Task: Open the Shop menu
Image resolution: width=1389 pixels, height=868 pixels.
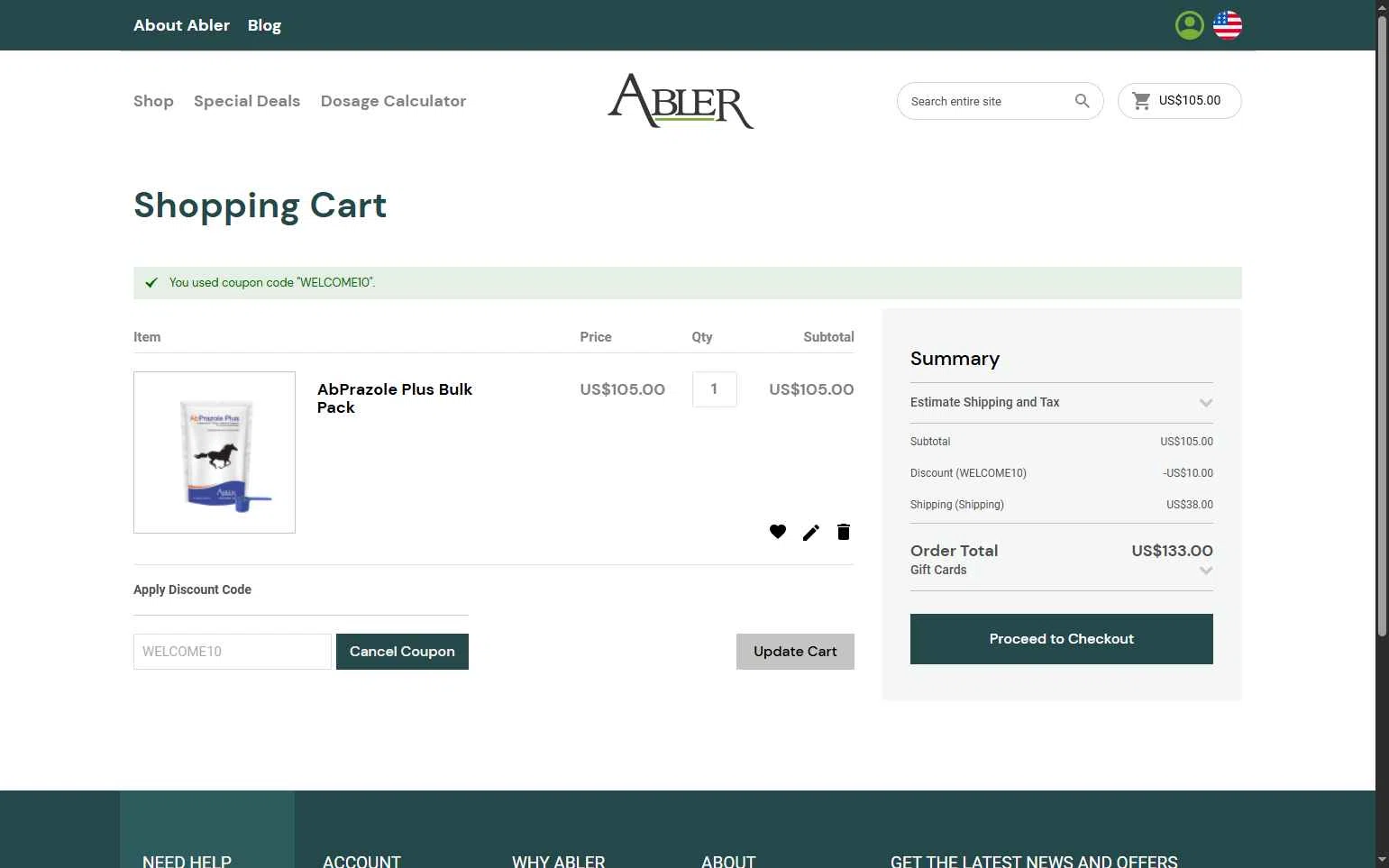Action: (x=153, y=101)
